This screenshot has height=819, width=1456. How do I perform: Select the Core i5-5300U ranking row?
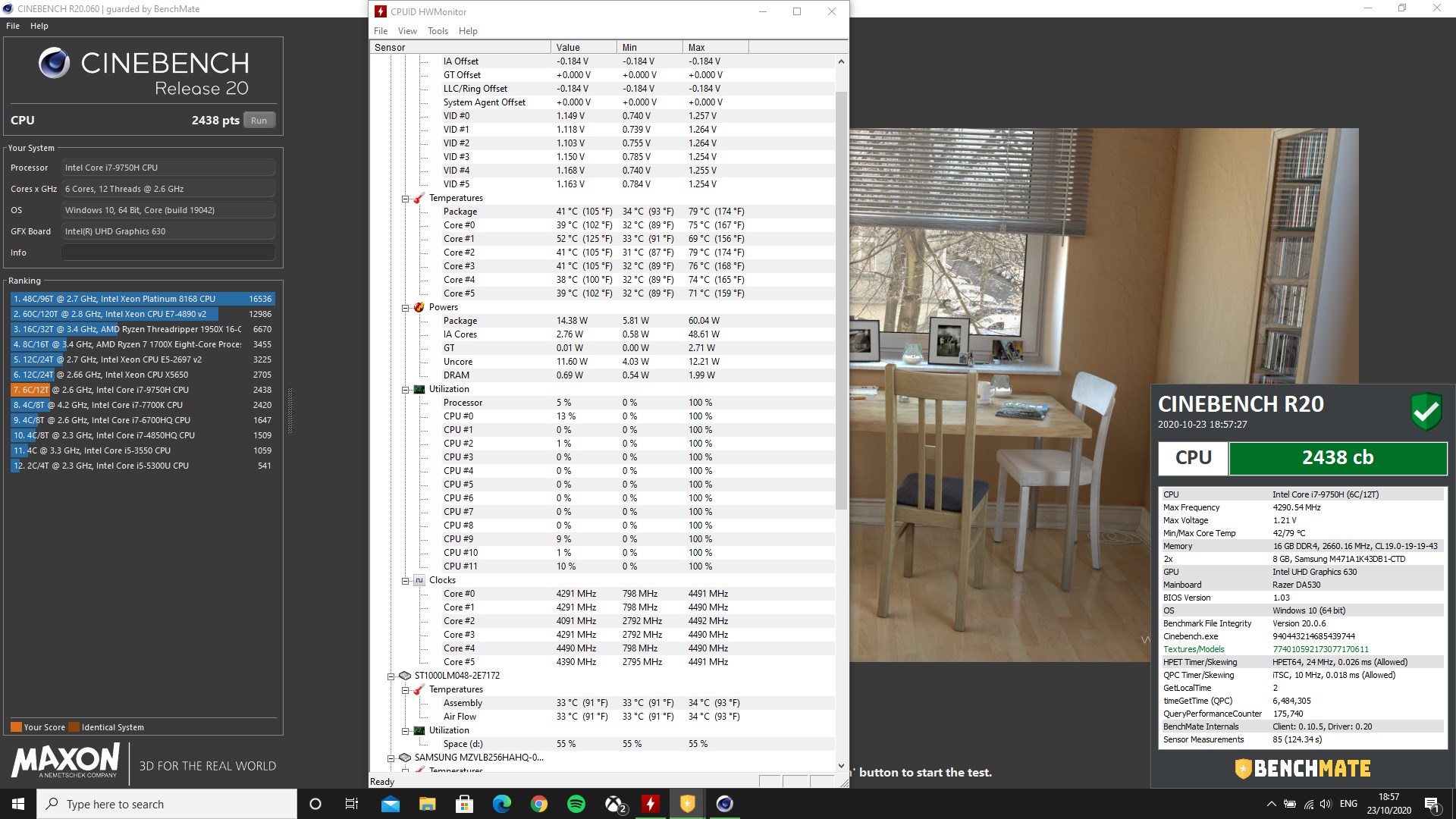143,466
